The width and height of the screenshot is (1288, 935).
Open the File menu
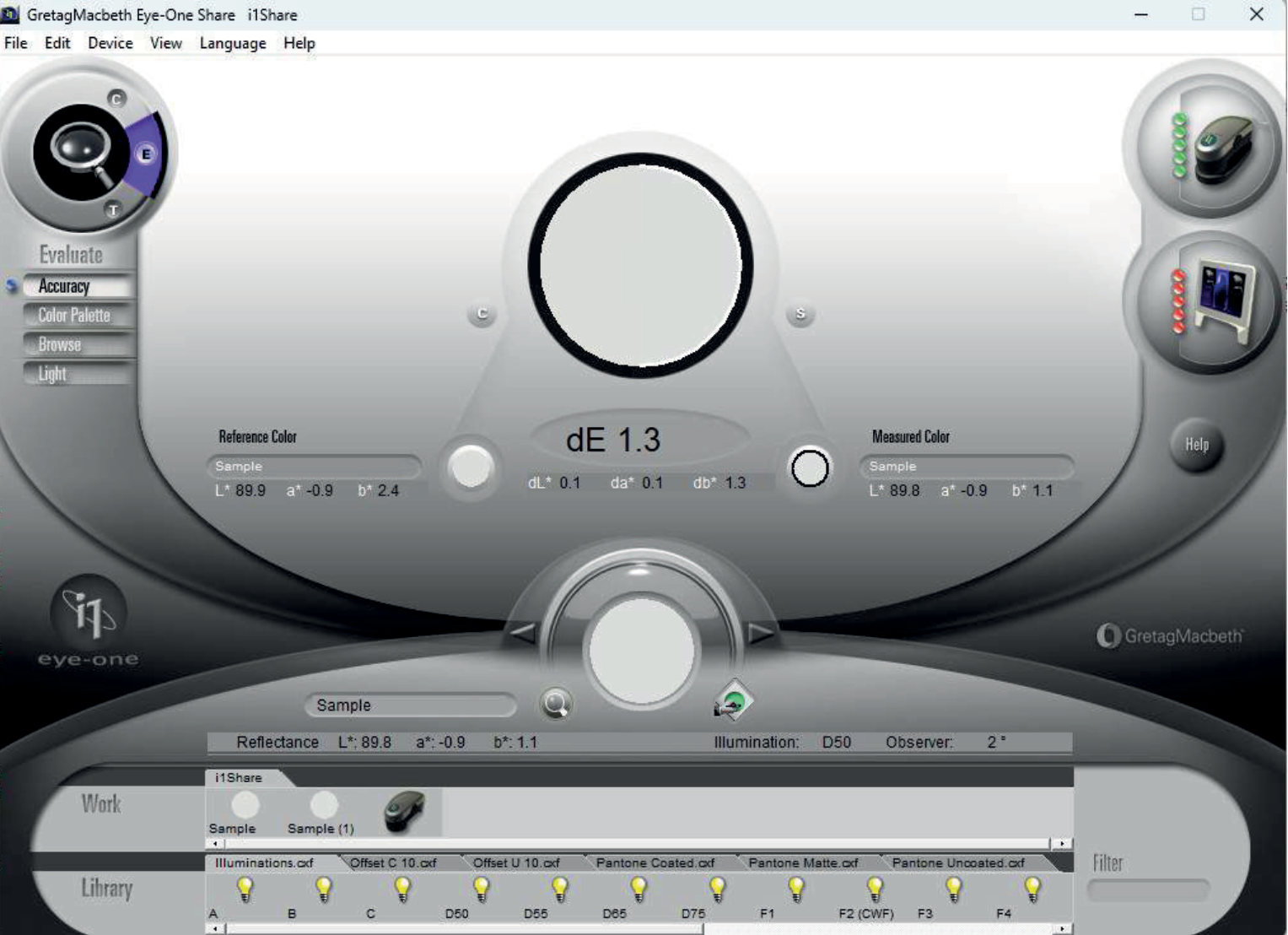16,43
